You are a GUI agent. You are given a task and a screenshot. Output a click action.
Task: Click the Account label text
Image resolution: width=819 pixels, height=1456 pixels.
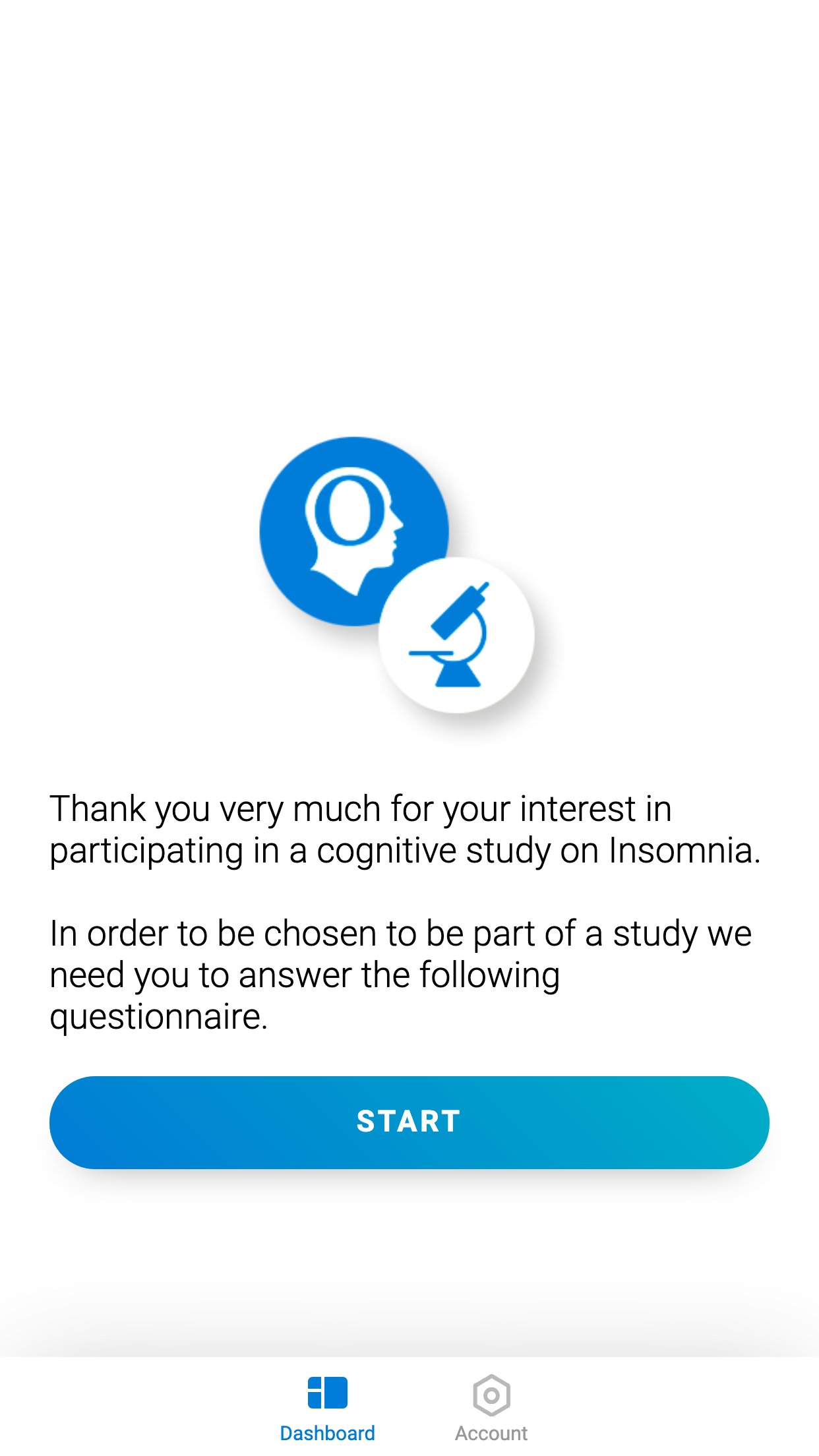491,1434
